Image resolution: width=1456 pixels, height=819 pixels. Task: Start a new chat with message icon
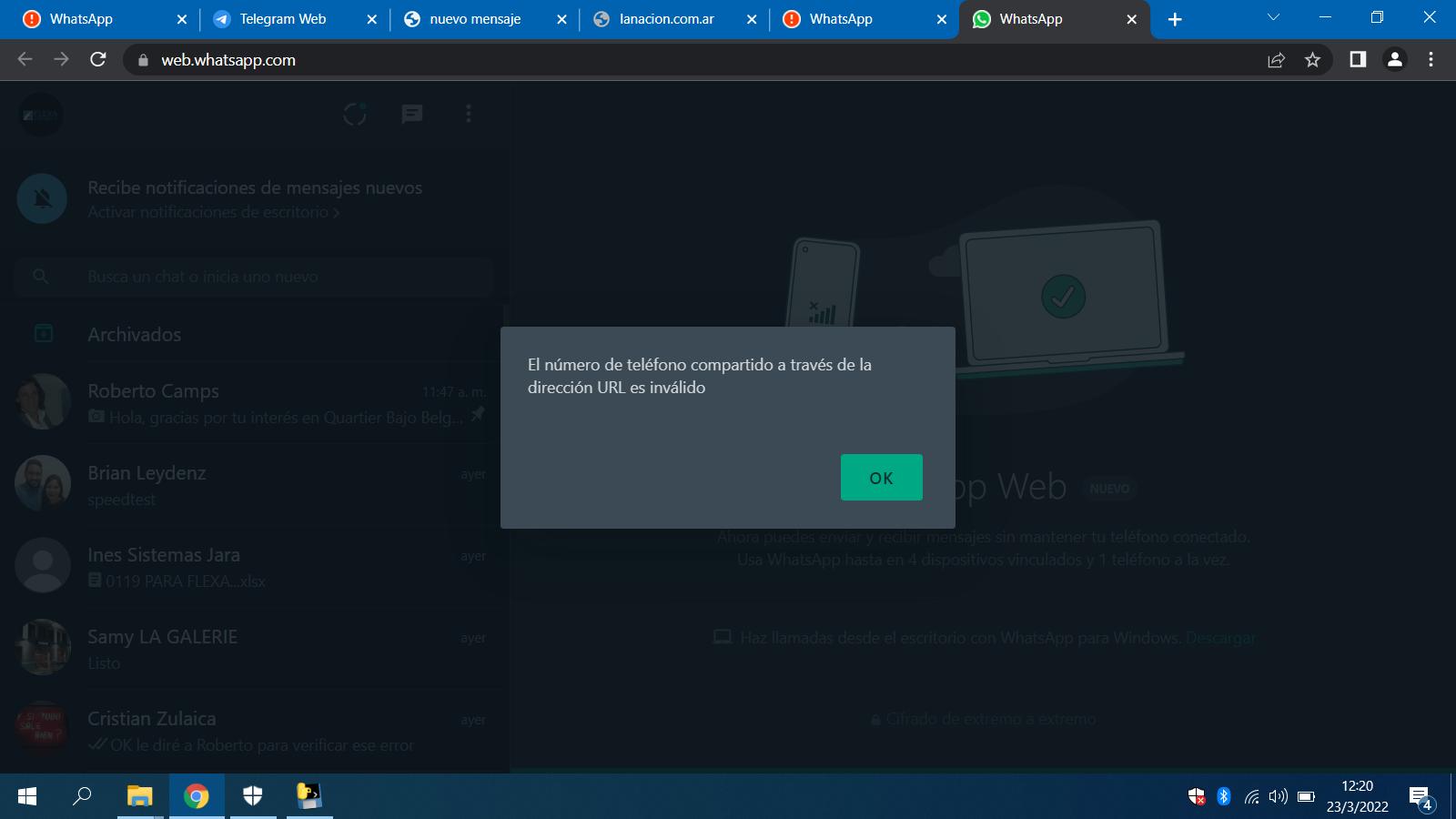point(412,114)
